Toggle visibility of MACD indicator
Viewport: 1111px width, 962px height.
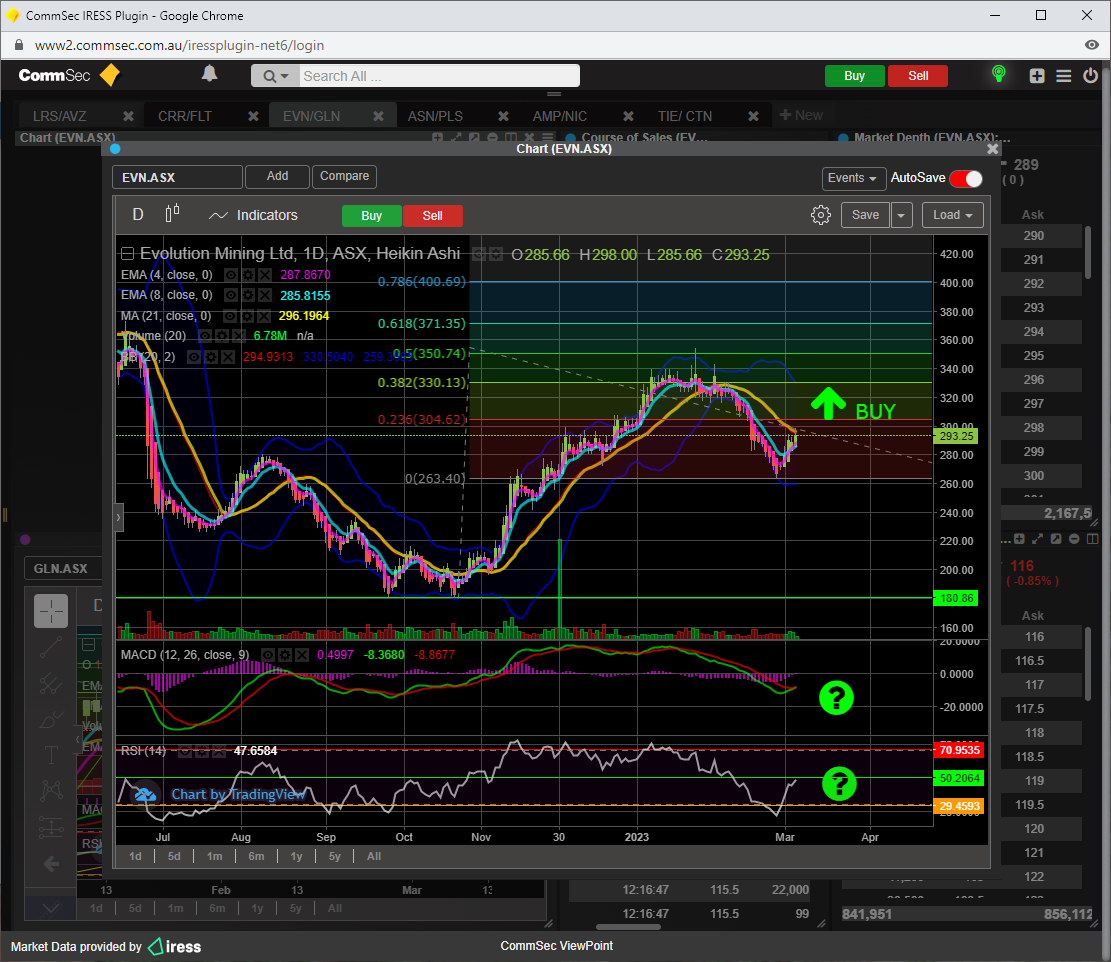(x=268, y=655)
